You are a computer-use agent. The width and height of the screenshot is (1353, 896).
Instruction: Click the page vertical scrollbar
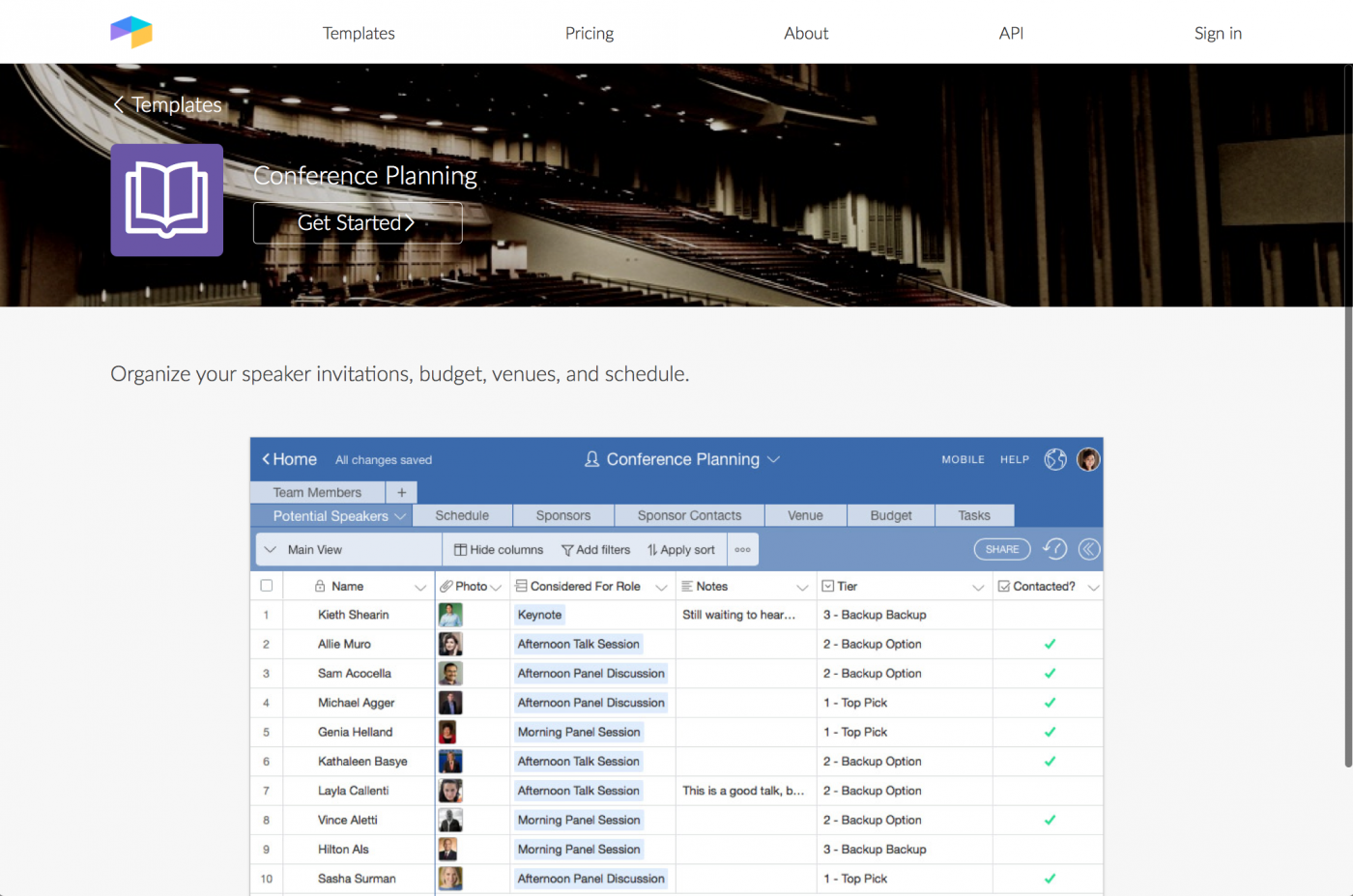point(1347,416)
